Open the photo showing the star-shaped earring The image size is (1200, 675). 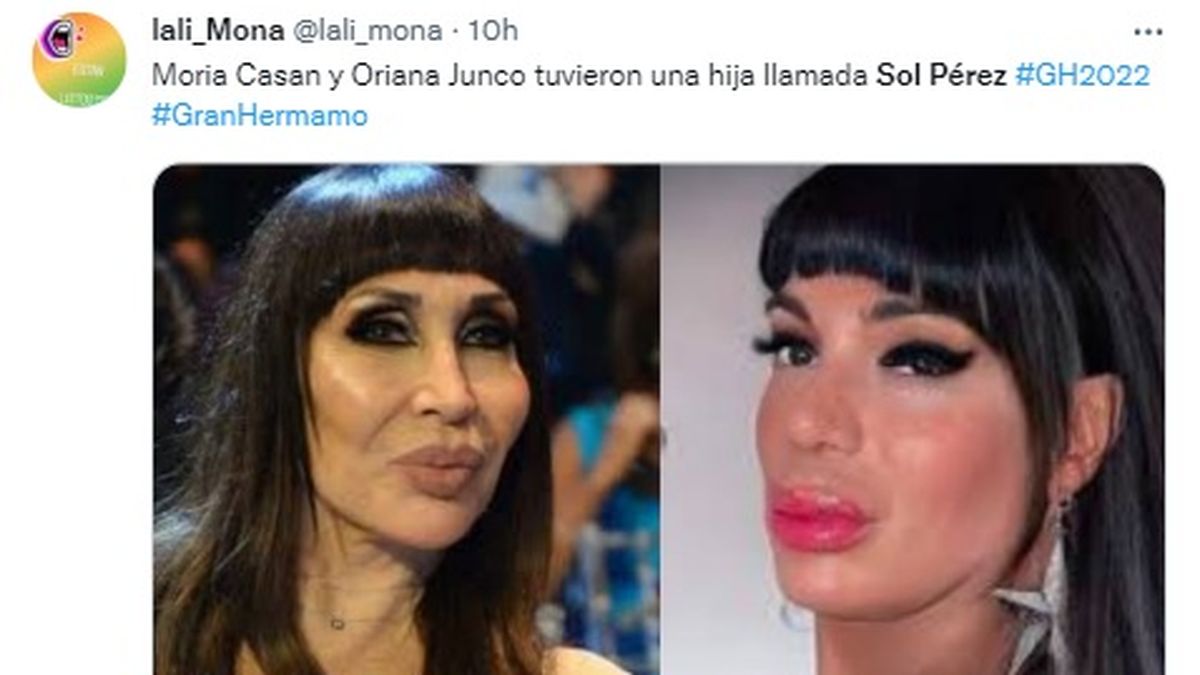pos(912,419)
